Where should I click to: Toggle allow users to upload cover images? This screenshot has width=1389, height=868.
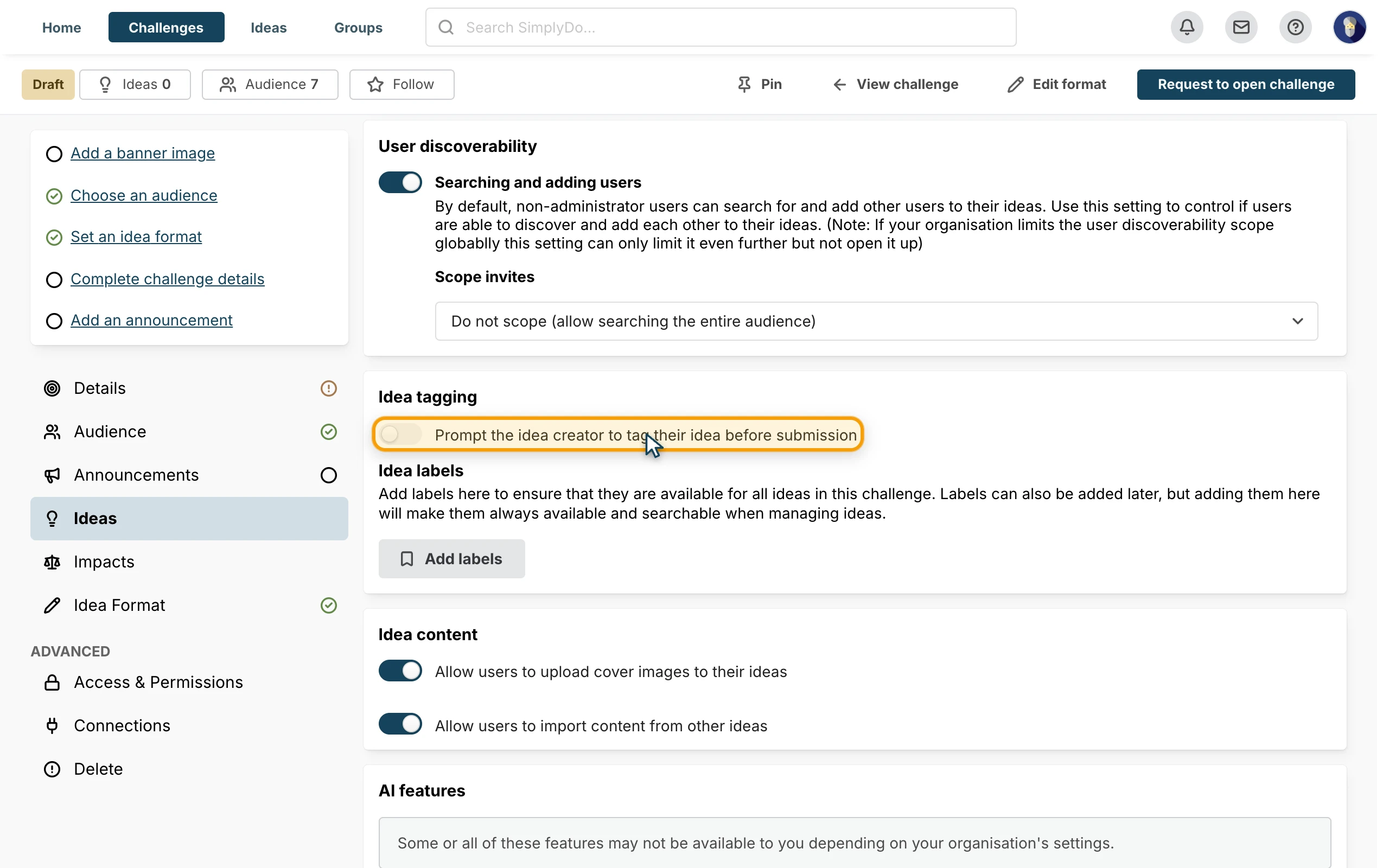pos(400,671)
